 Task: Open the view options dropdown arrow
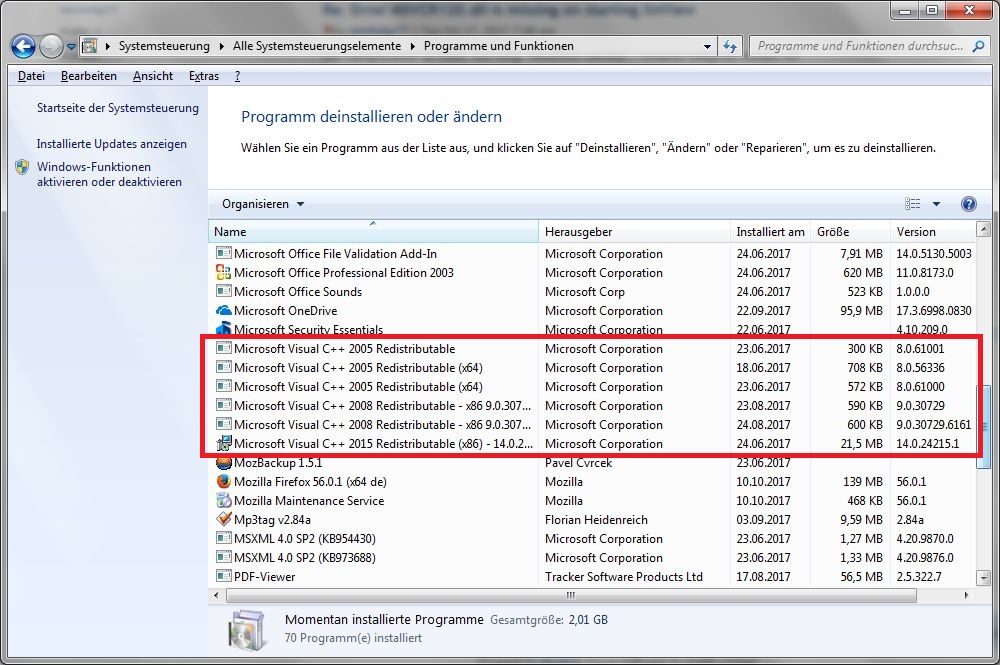[936, 204]
